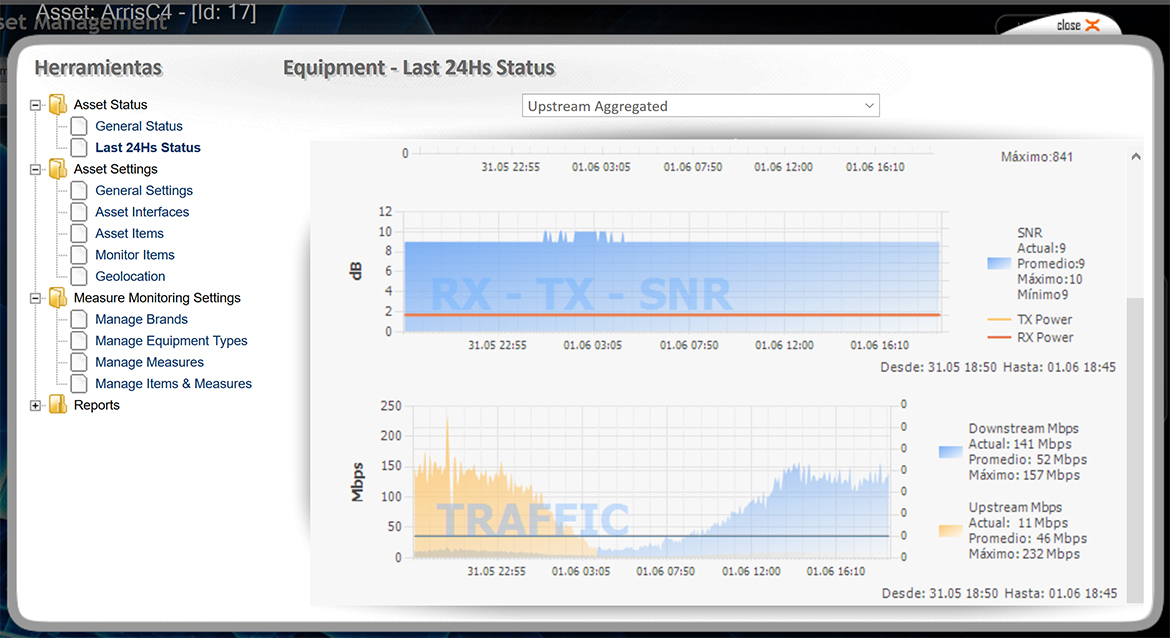Click the Upstream Mbps orange legend swatch
The image size is (1170, 638).
[x=951, y=531]
